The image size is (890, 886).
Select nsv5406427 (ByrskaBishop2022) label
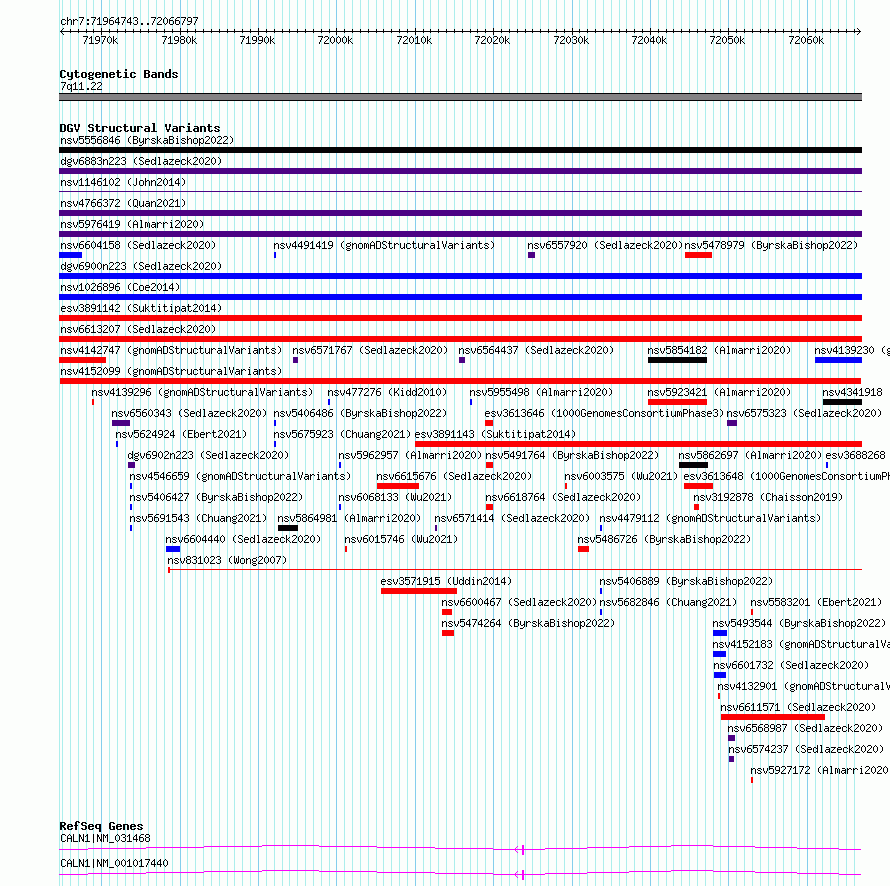[216, 497]
